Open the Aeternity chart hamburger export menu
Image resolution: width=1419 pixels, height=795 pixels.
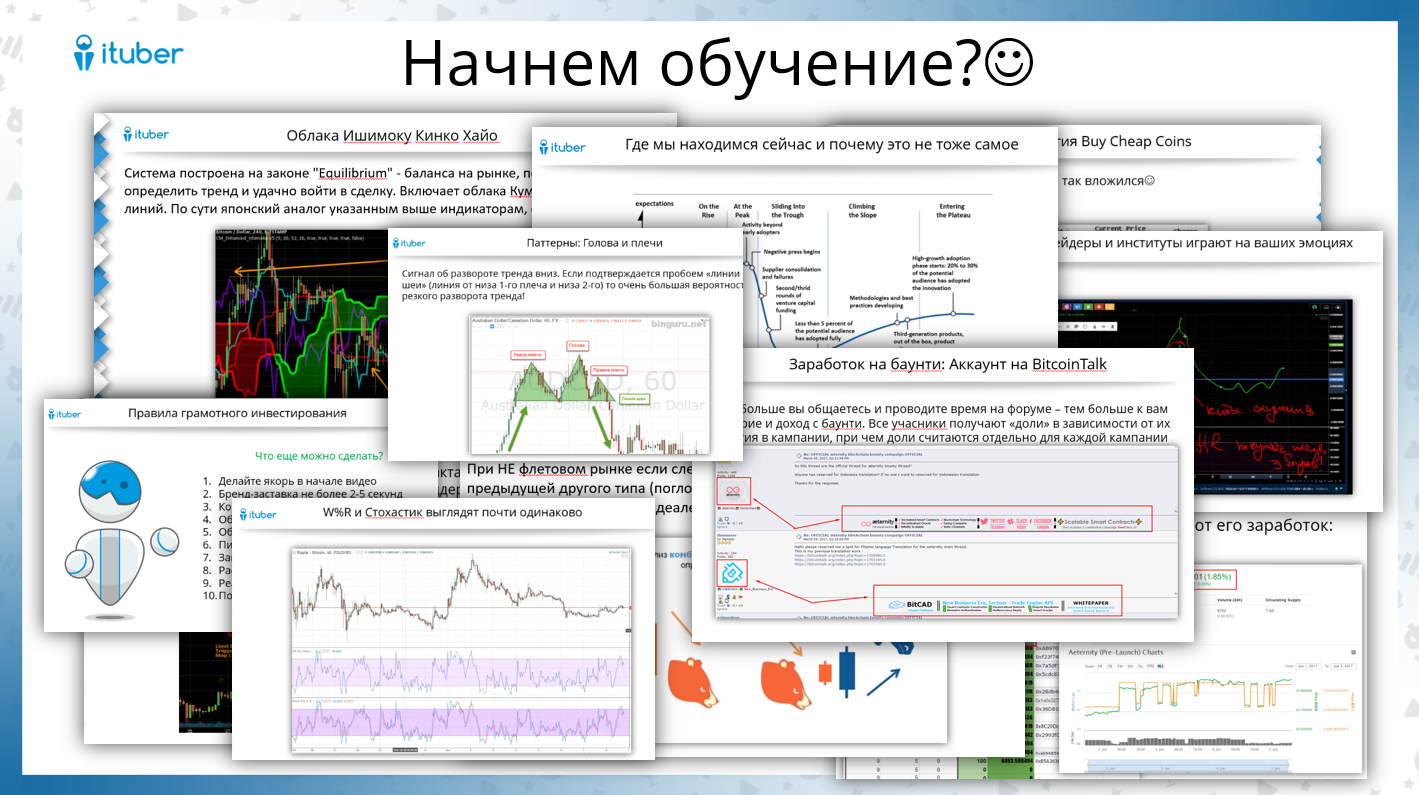pyautogui.click(x=1354, y=652)
